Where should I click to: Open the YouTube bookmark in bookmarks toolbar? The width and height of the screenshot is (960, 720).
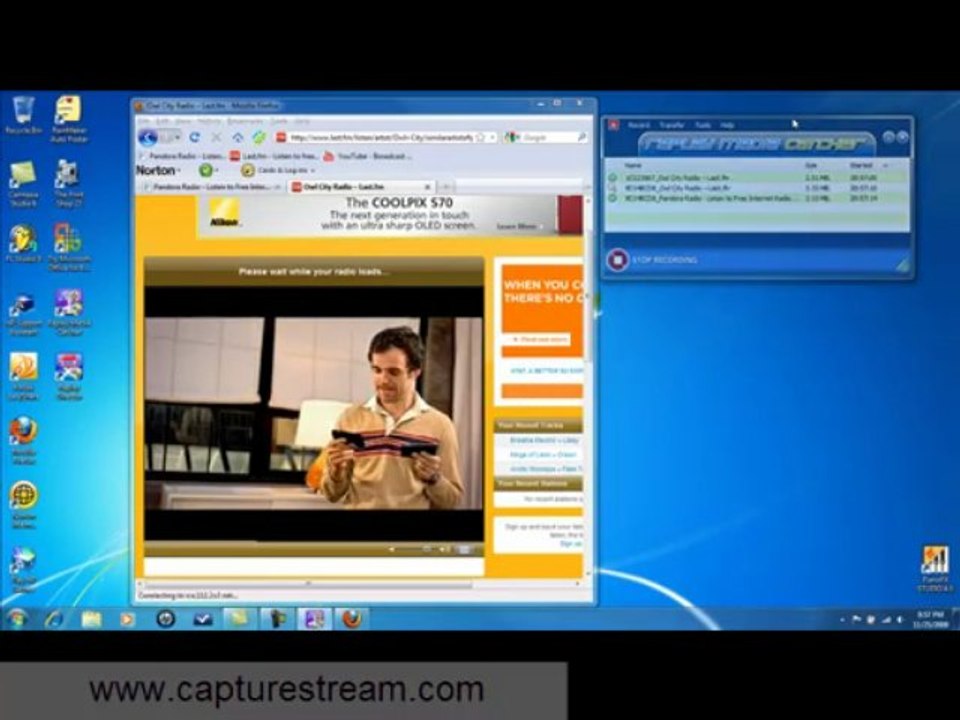point(366,156)
